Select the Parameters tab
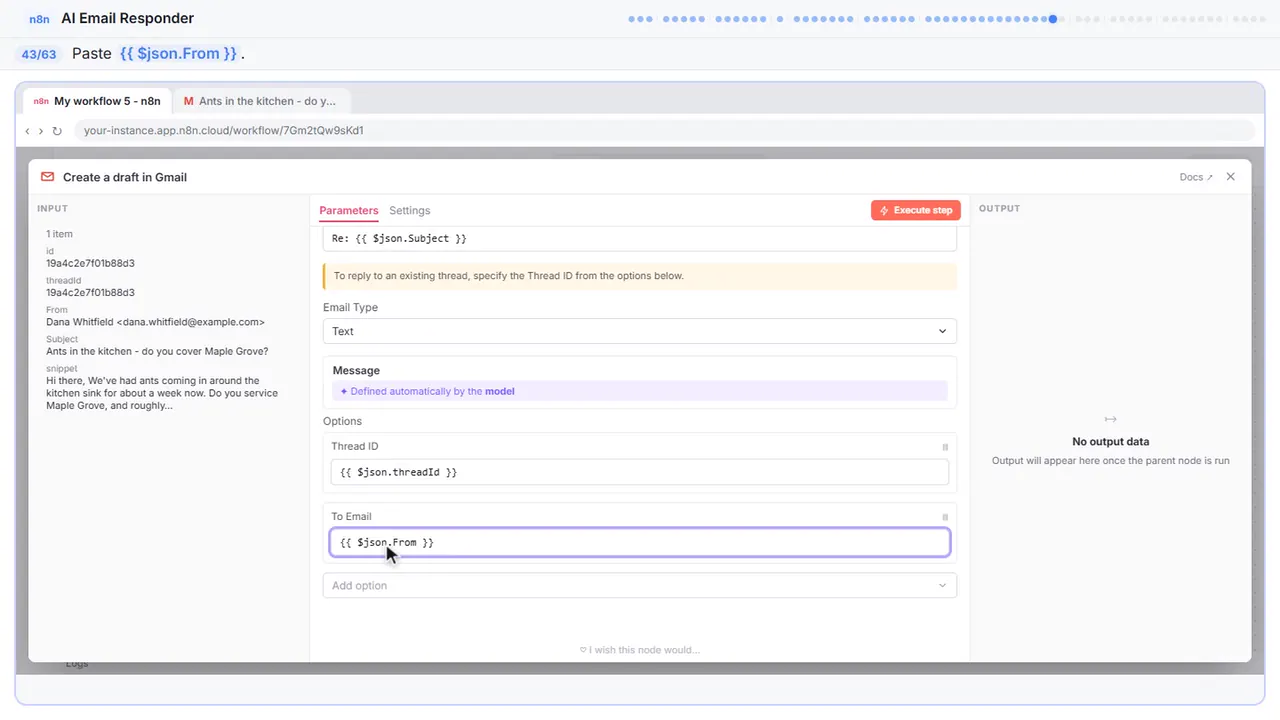The image size is (1280, 720). [x=349, y=211]
